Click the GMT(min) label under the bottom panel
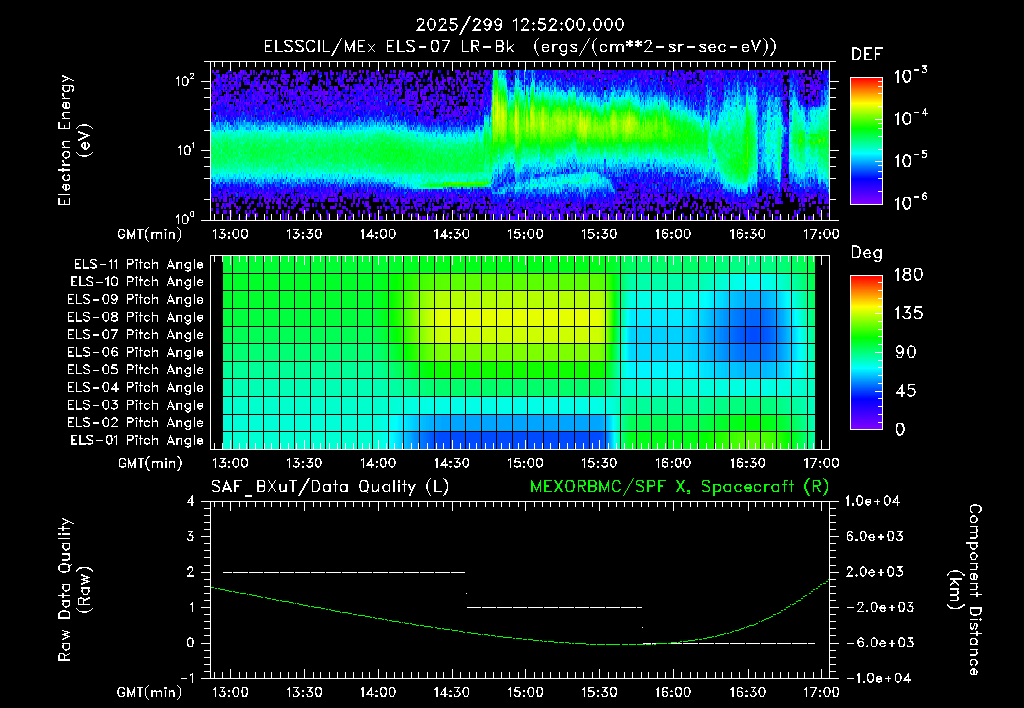 (x=150, y=693)
